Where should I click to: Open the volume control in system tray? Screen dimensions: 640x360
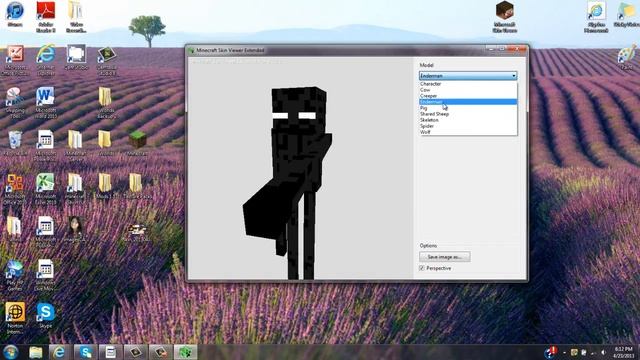pos(603,352)
